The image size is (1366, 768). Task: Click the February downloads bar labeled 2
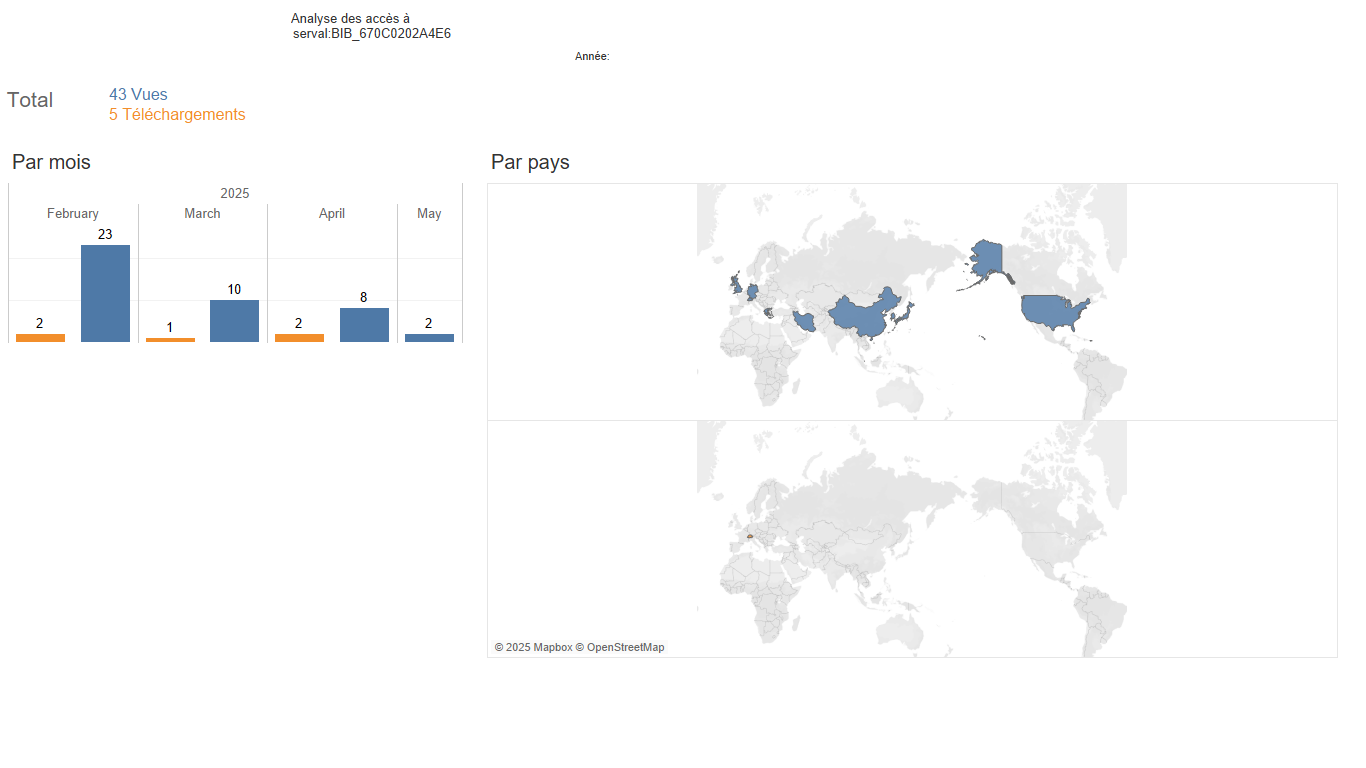40,338
